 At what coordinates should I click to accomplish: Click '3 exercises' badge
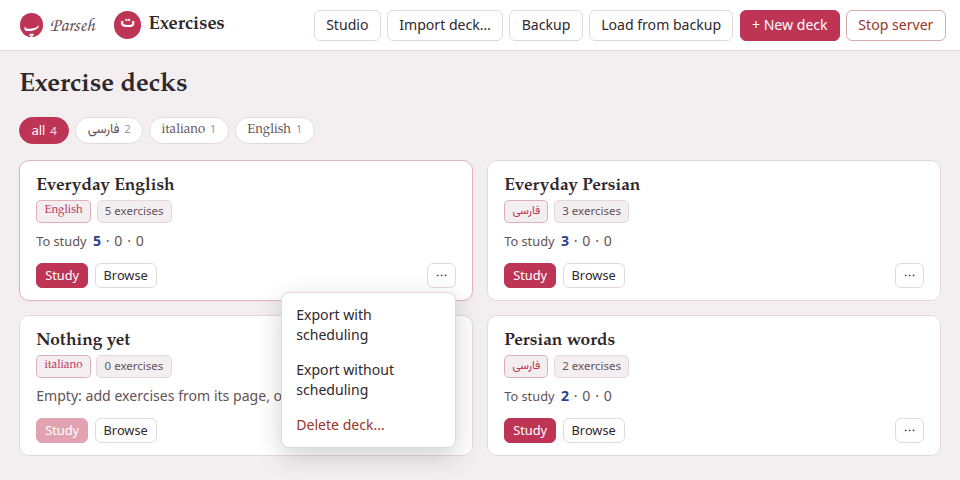pos(591,211)
